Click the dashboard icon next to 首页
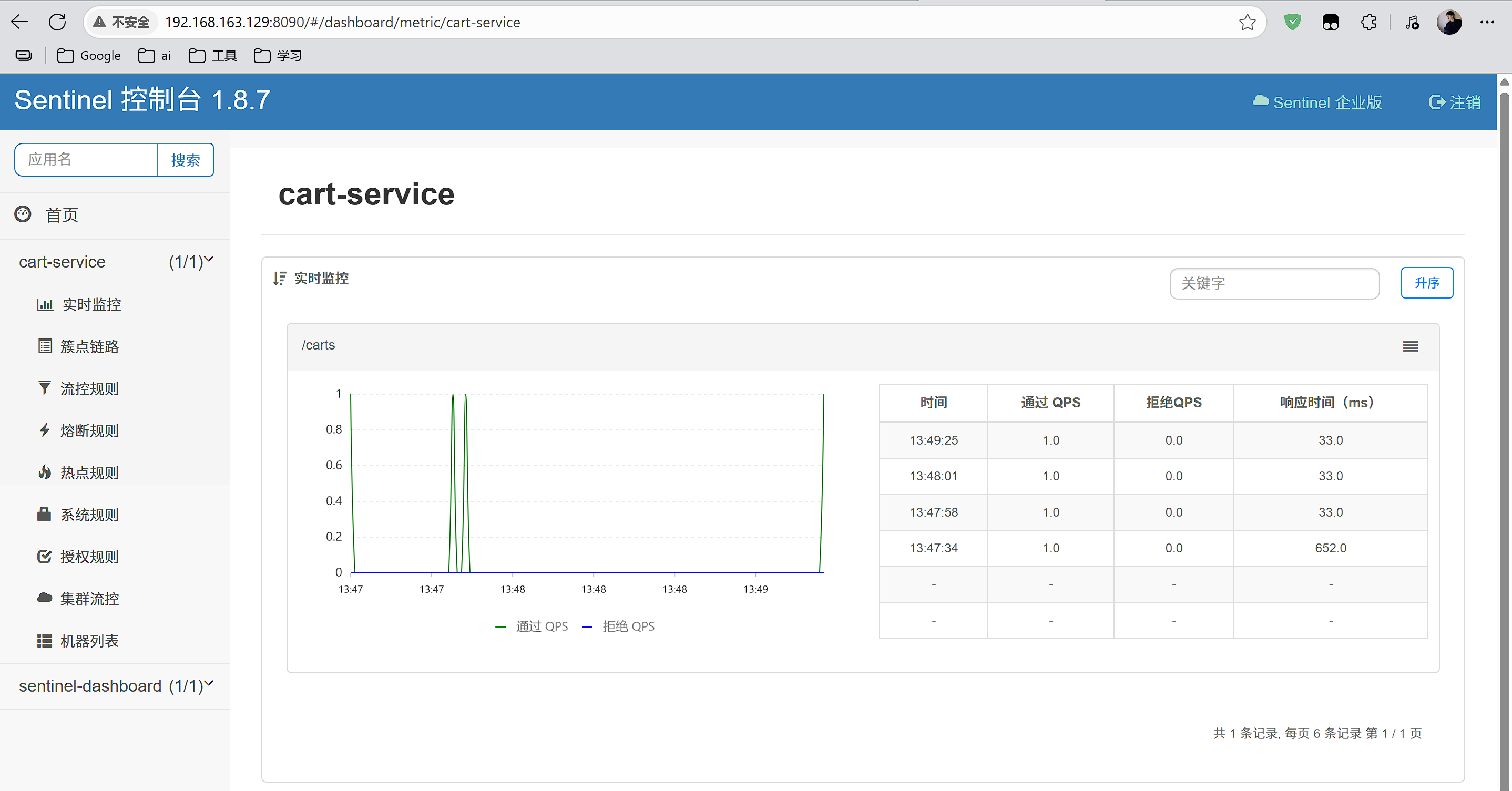Image resolution: width=1512 pixels, height=791 pixels. click(x=23, y=215)
